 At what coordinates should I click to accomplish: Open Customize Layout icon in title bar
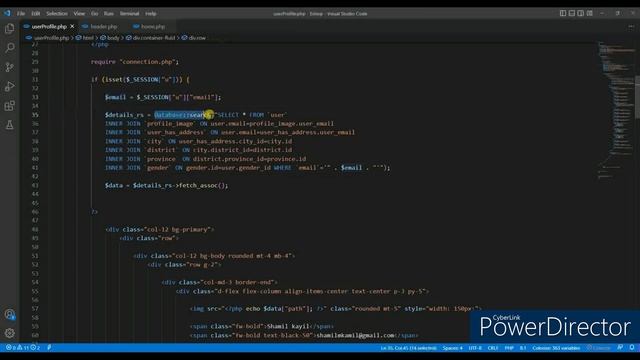(x=589, y=13)
